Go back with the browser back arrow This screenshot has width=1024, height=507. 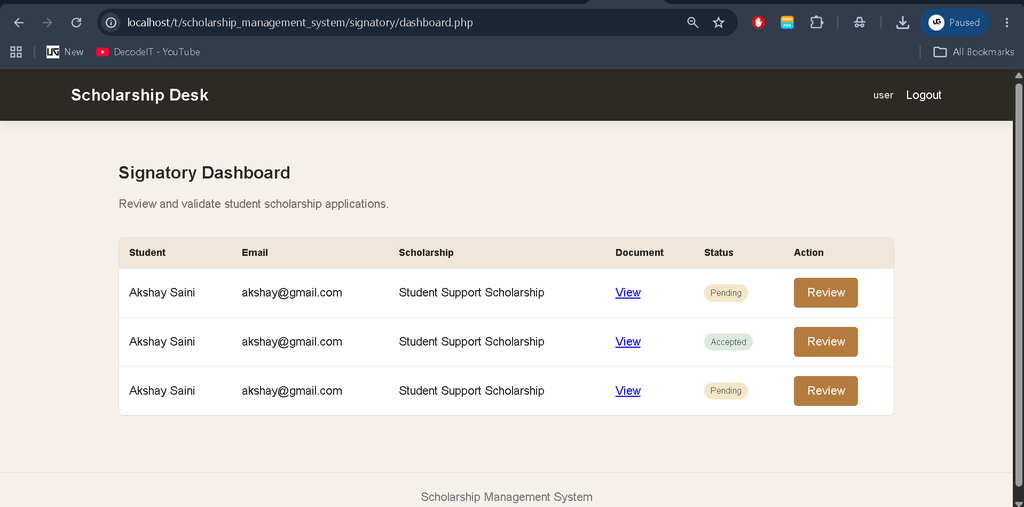coord(18,23)
